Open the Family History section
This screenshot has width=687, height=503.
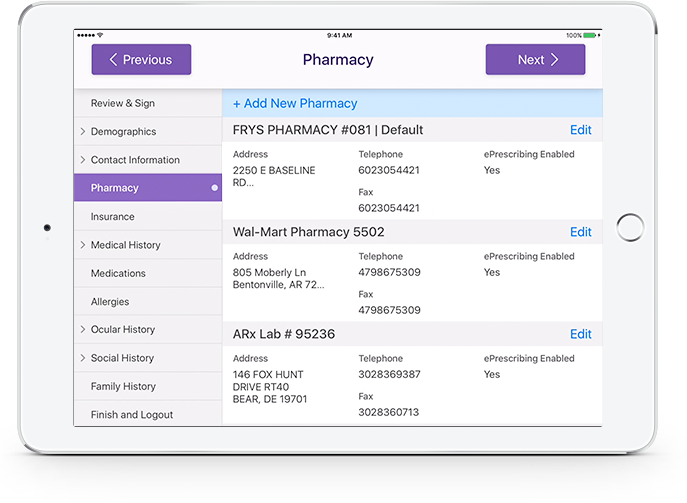coord(148,386)
